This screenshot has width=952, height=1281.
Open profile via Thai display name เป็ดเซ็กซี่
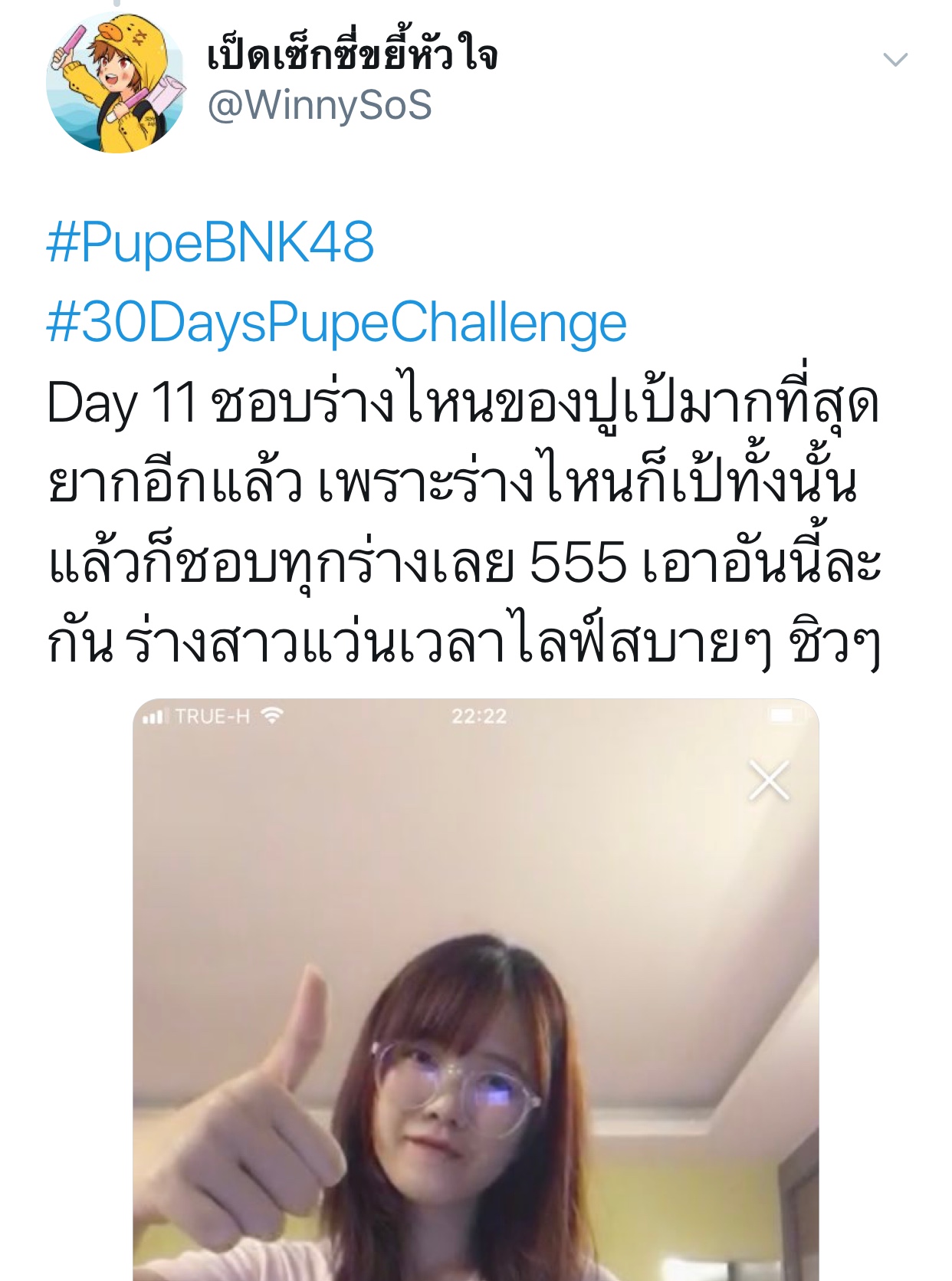tap(352, 54)
